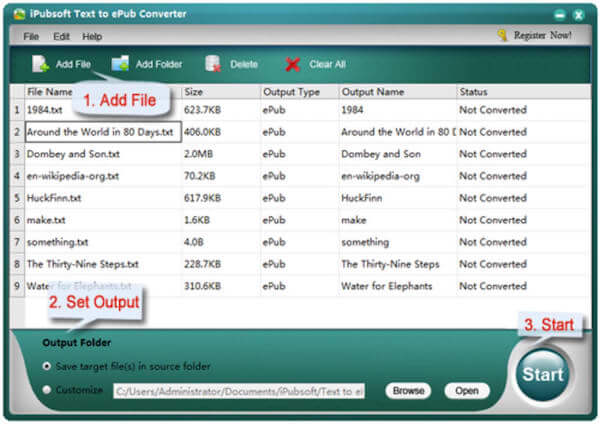Click the key icon beside Register Now

point(502,35)
